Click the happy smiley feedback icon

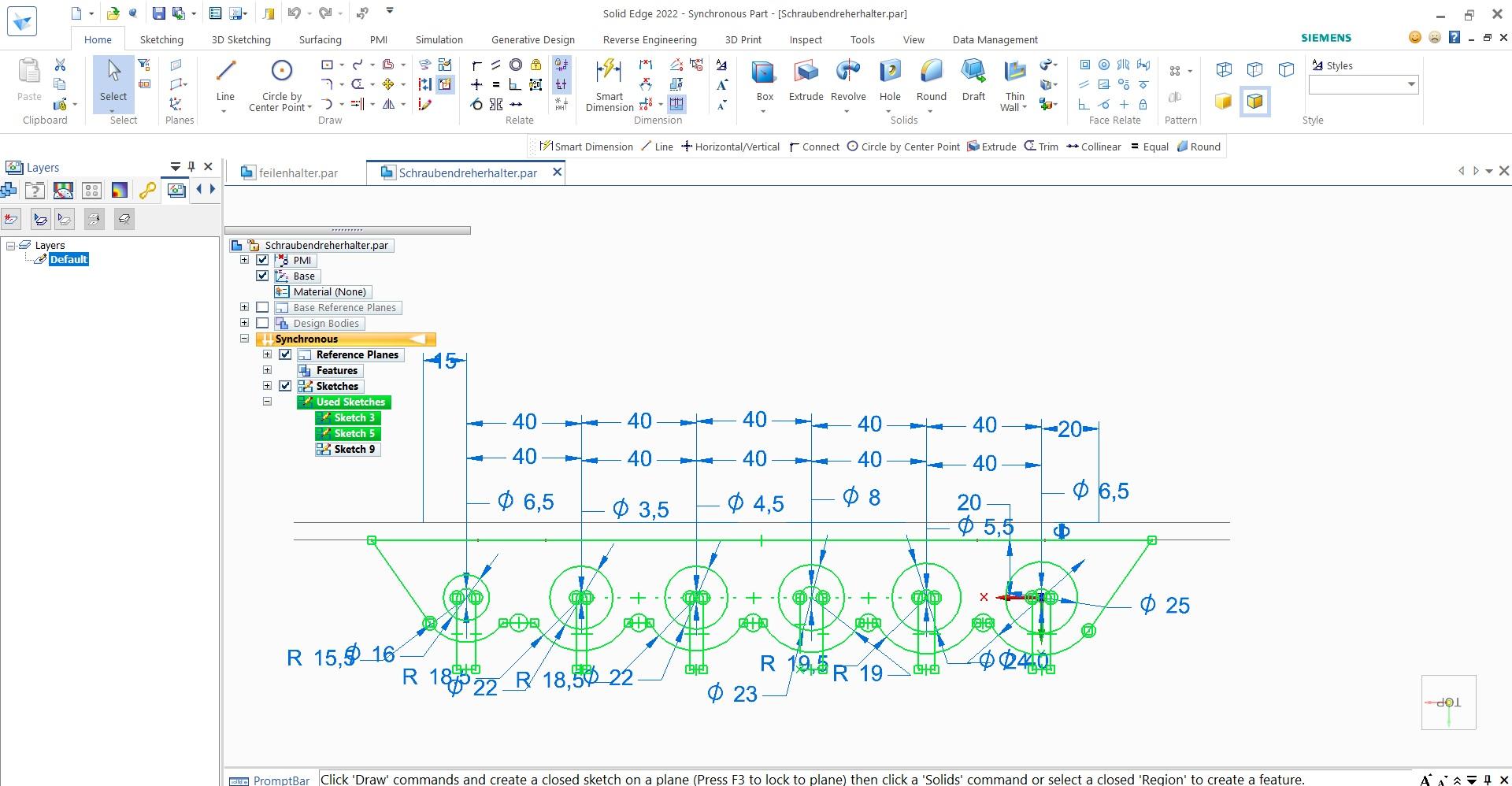pyautogui.click(x=1415, y=37)
